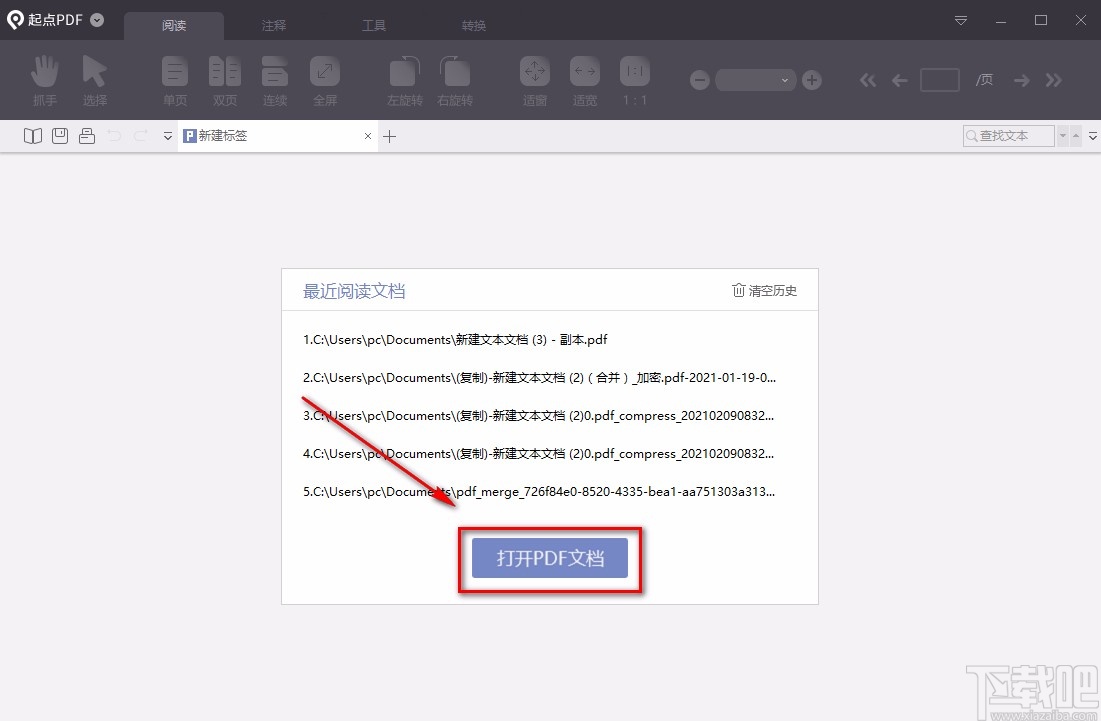
Task: Select the hand (抓手) tool
Action: point(44,79)
